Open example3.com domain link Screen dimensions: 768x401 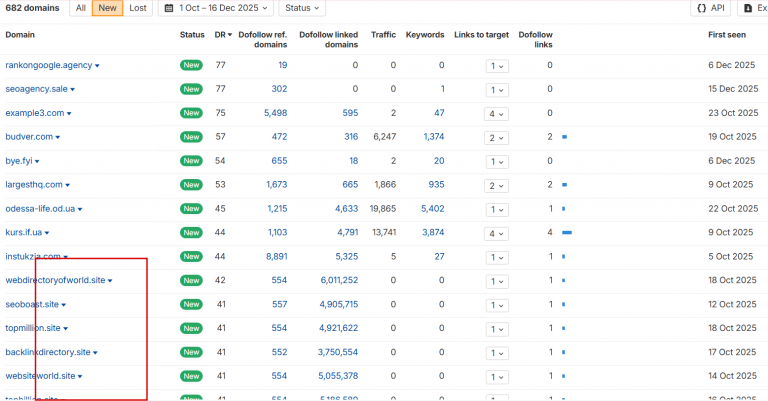click(35, 113)
